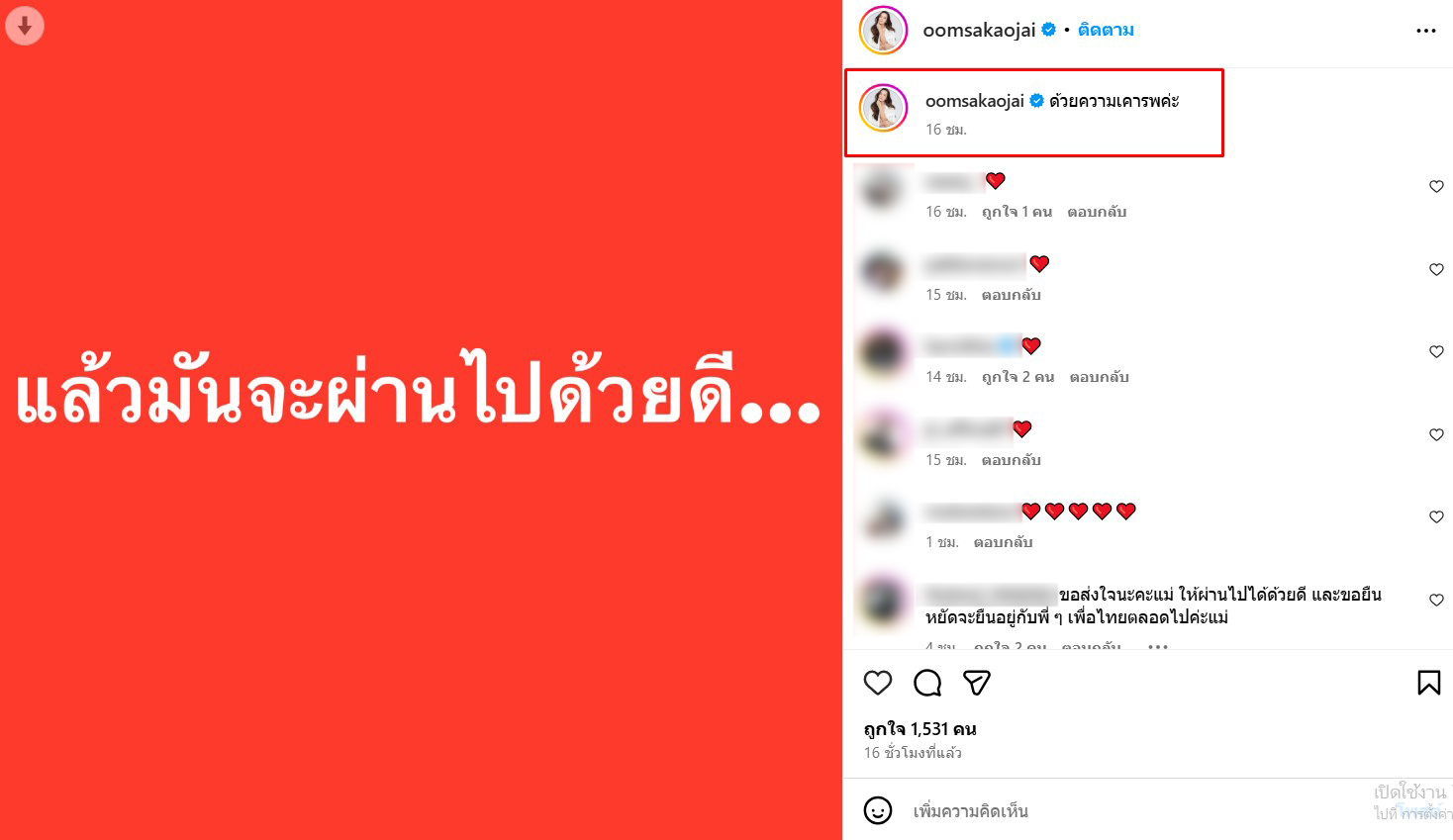Click the download arrow icon on image
The image size is (1453, 840).
25,26
